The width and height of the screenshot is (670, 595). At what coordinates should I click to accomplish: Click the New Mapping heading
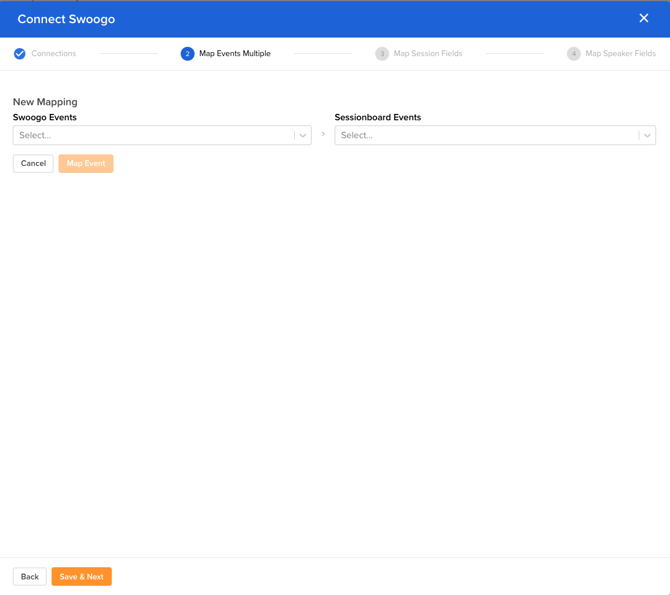coord(45,102)
